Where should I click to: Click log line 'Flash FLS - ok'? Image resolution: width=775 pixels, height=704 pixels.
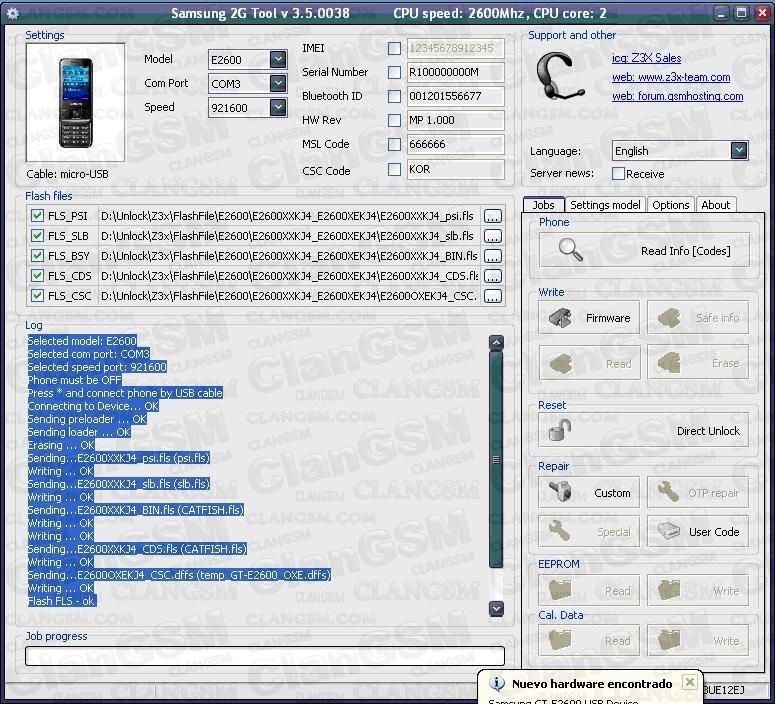[62, 601]
